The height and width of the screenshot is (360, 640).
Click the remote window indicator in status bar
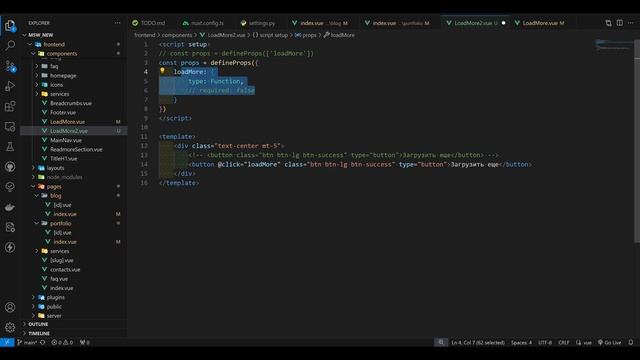pyautogui.click(x=7, y=342)
